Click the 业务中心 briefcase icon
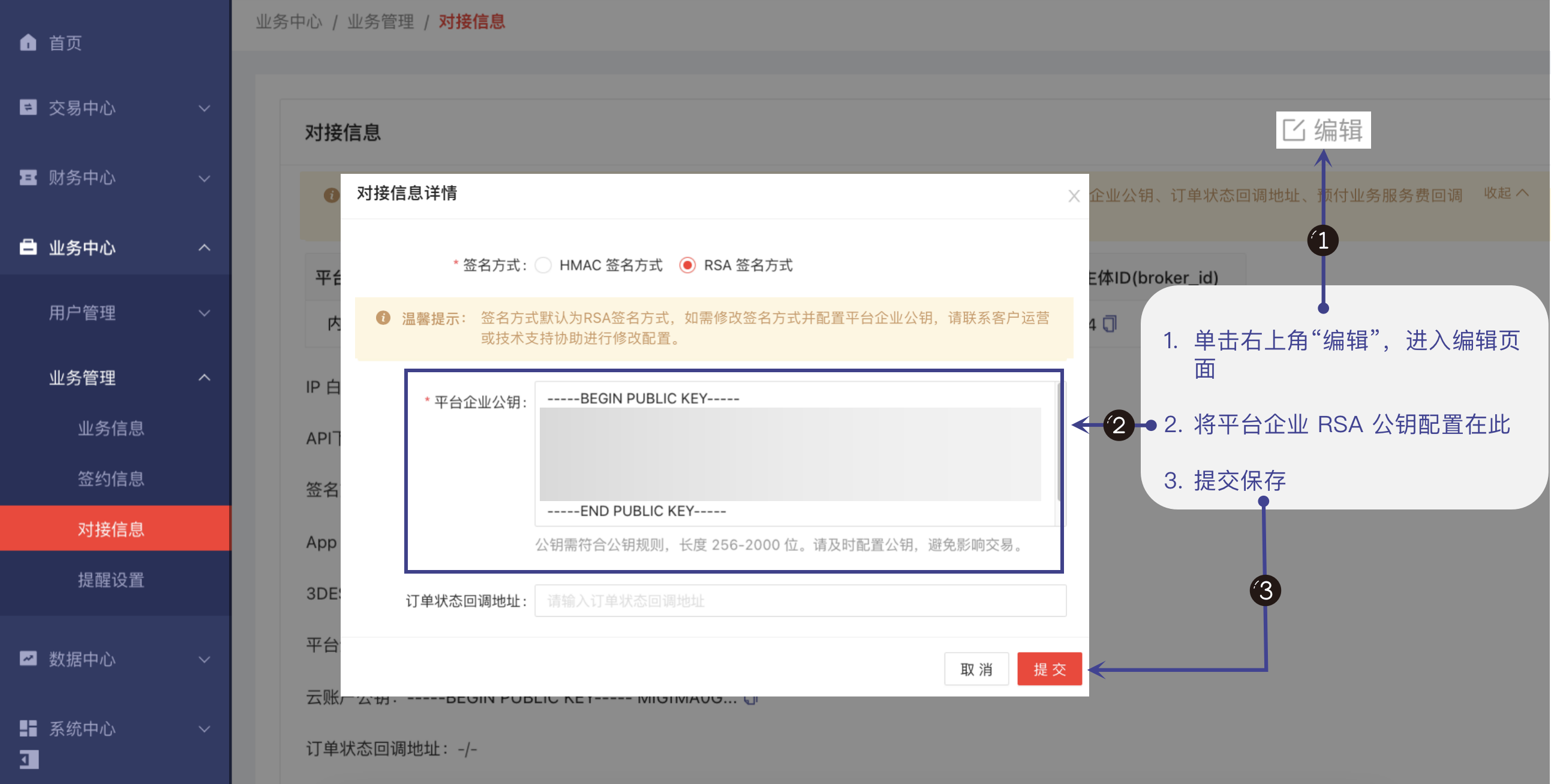The image size is (1551, 784). 28,247
